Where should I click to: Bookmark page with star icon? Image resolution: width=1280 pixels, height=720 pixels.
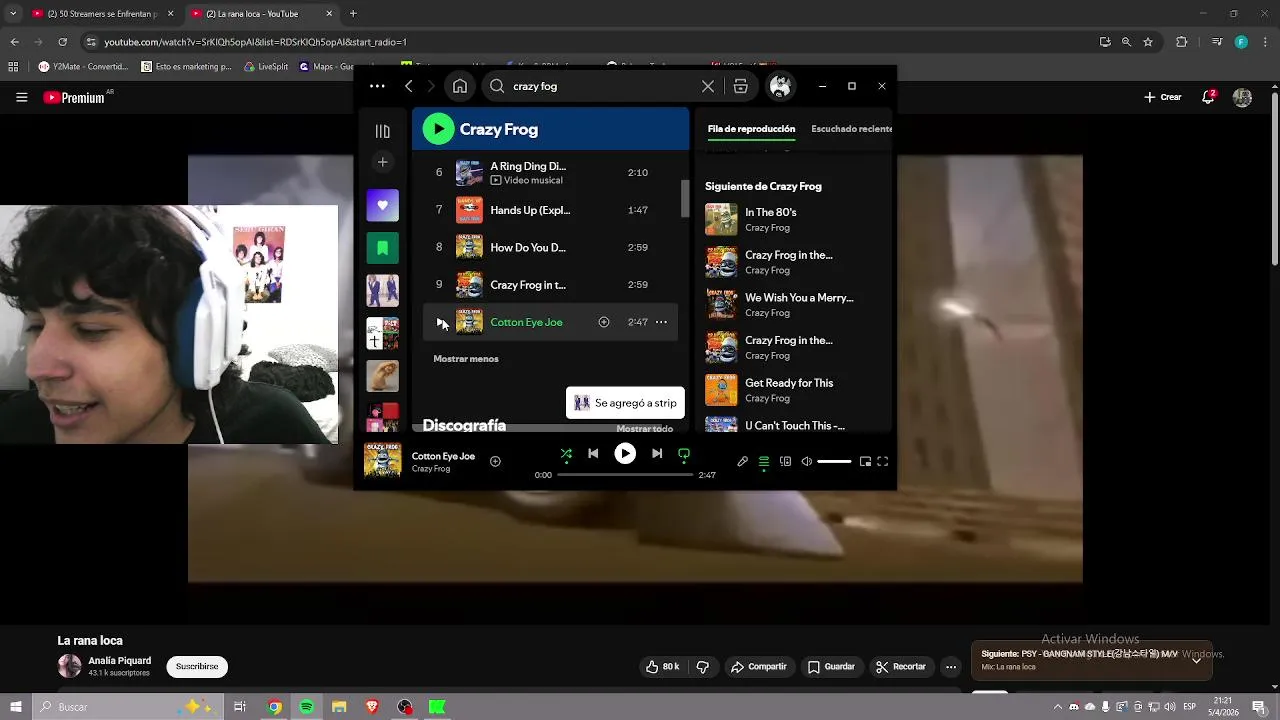point(1148,42)
